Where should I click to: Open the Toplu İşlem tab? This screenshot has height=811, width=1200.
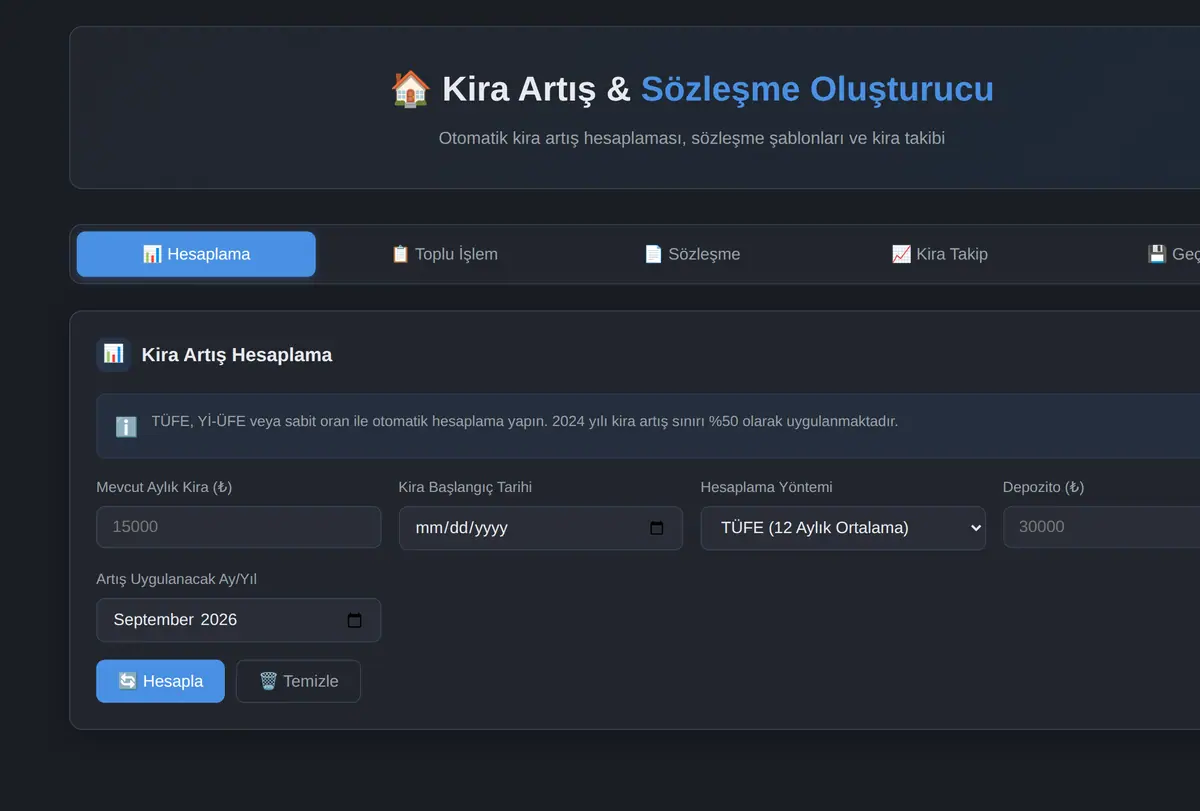tap(444, 254)
